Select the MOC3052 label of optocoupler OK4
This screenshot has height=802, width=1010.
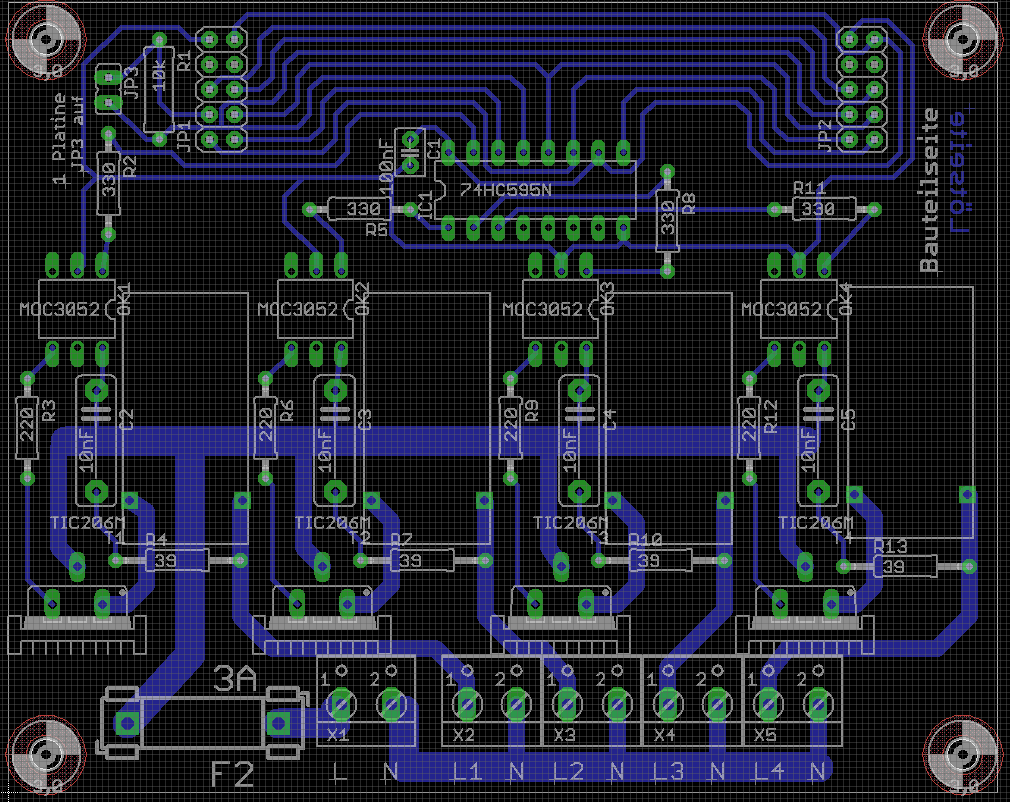[781, 309]
